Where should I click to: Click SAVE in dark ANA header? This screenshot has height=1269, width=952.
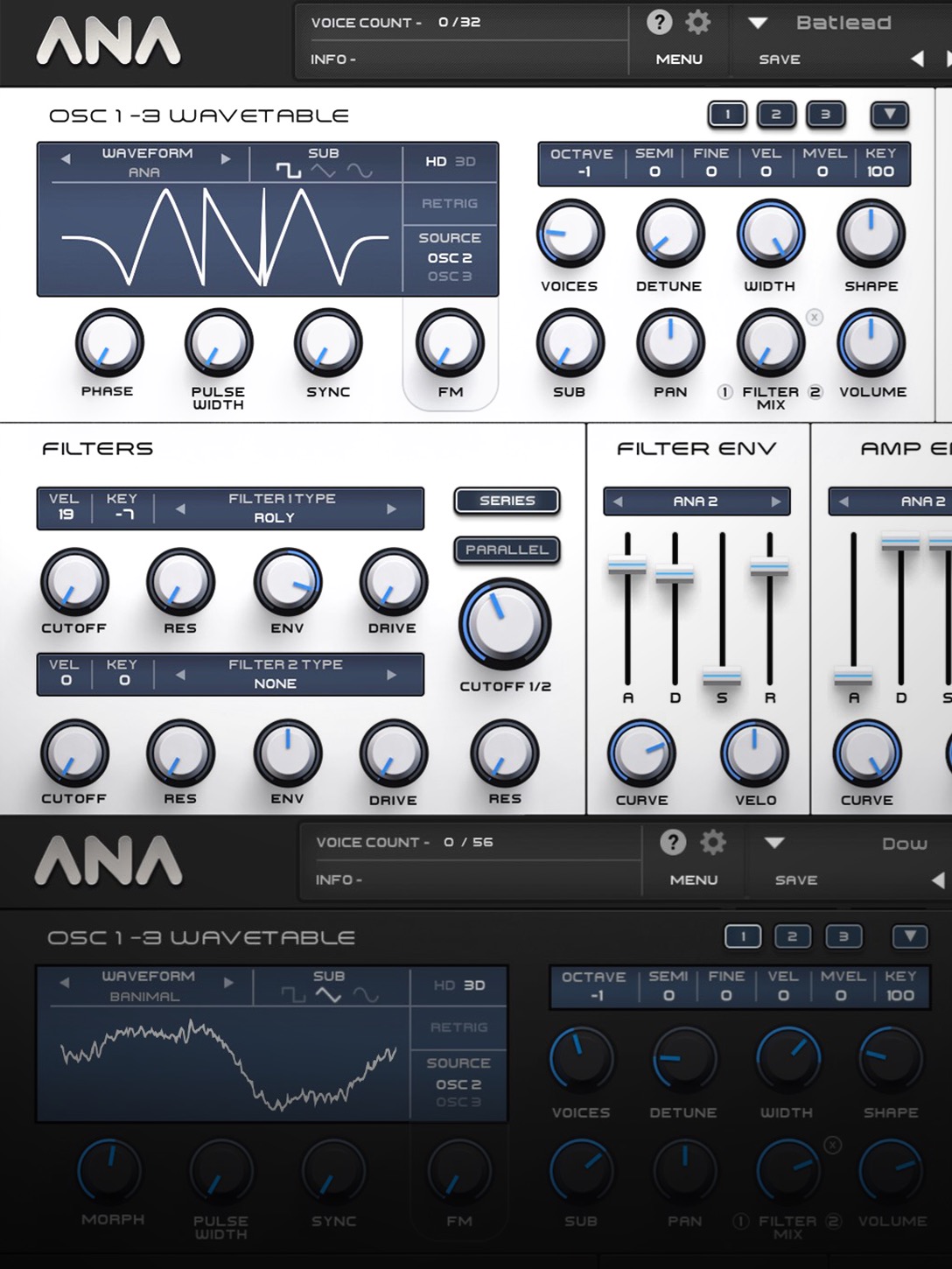[796, 880]
